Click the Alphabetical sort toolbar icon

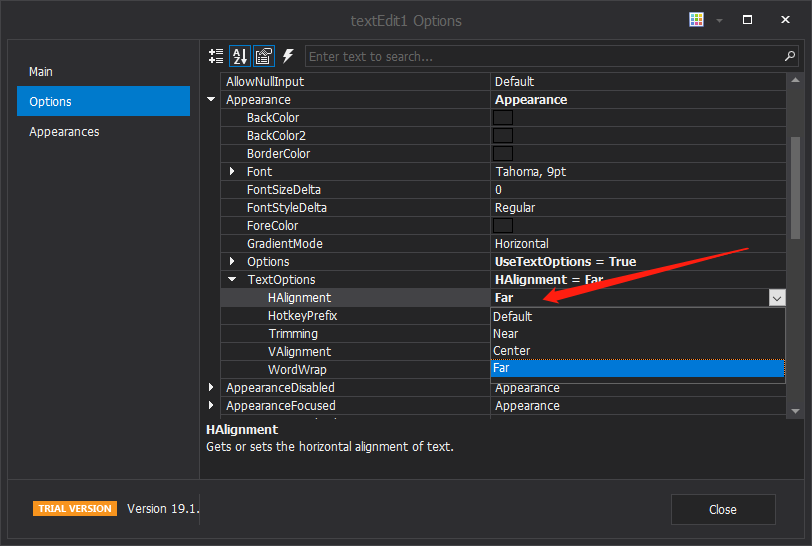point(240,56)
